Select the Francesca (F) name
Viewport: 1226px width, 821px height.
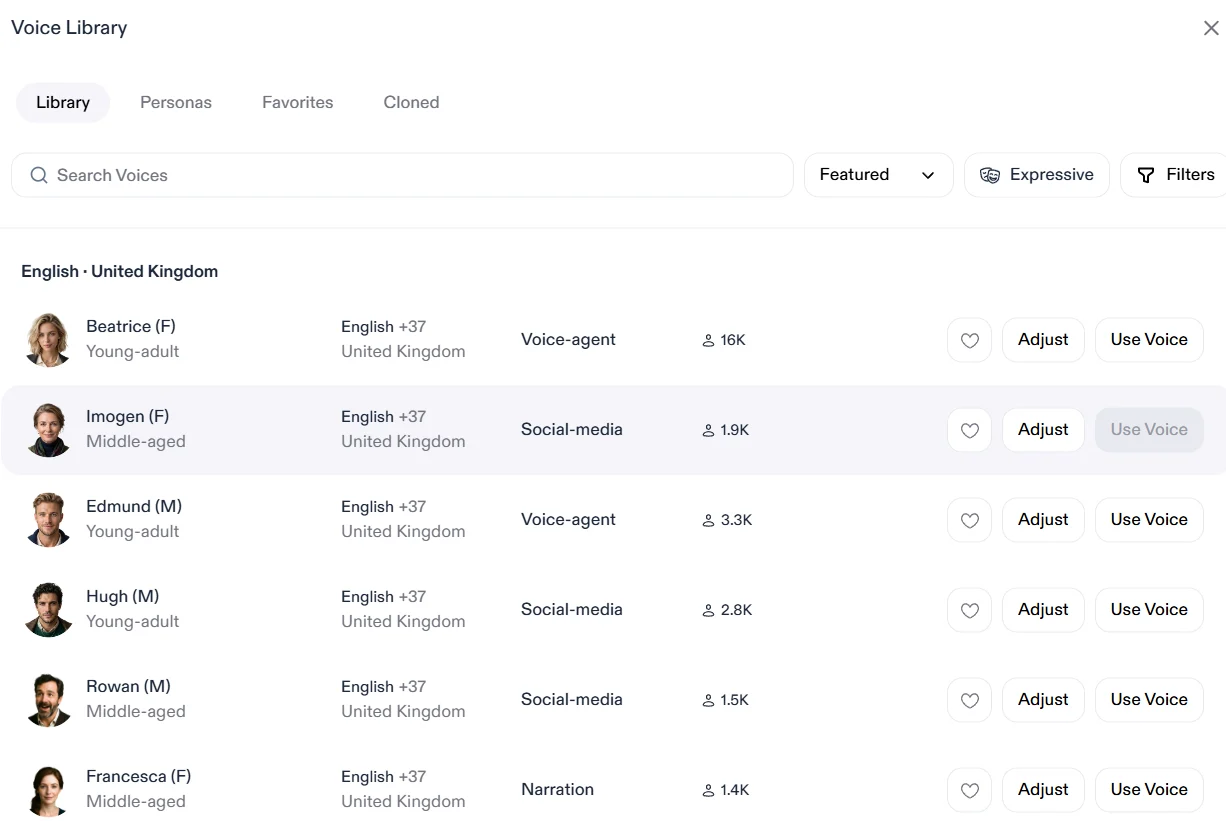point(139,777)
